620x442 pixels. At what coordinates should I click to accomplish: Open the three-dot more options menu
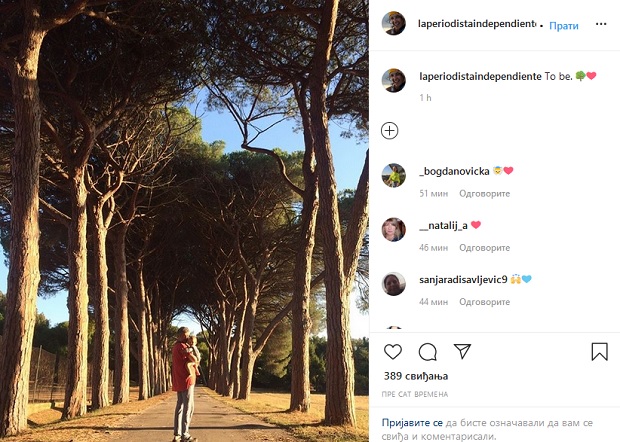[x=601, y=24]
